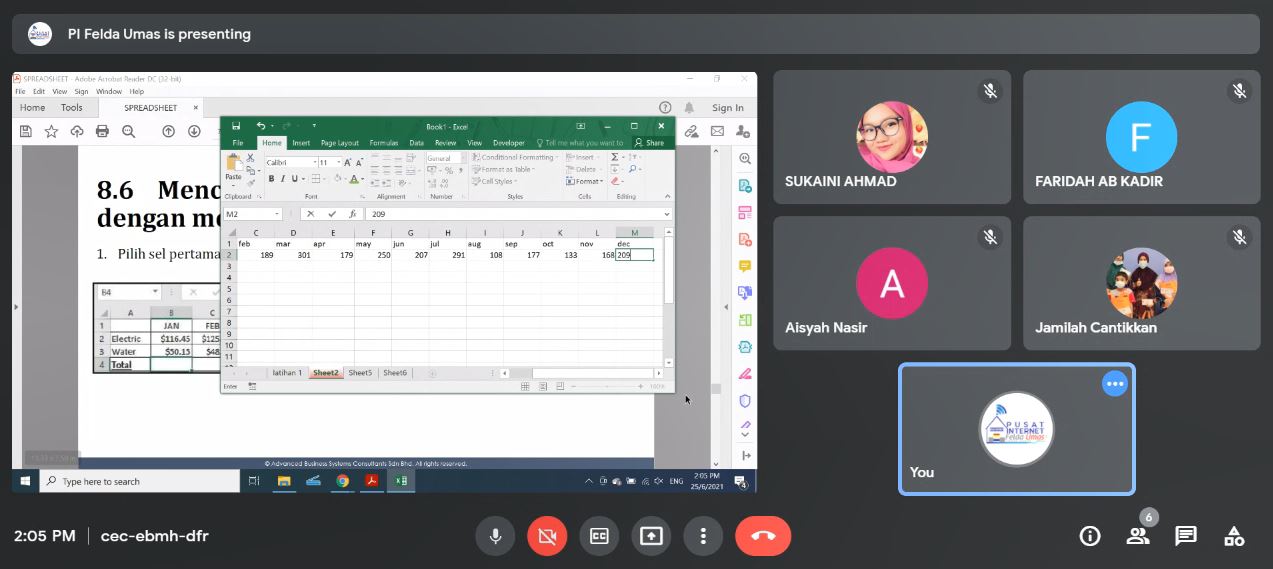Turn on the camera
1273x569 pixels.
pos(547,536)
